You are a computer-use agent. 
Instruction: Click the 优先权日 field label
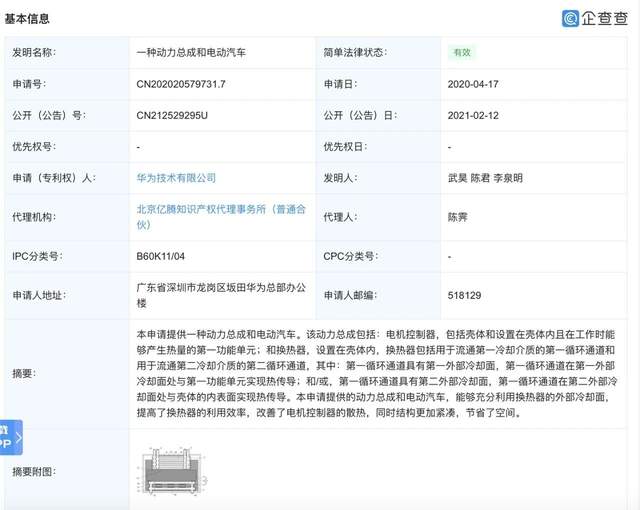pos(345,147)
